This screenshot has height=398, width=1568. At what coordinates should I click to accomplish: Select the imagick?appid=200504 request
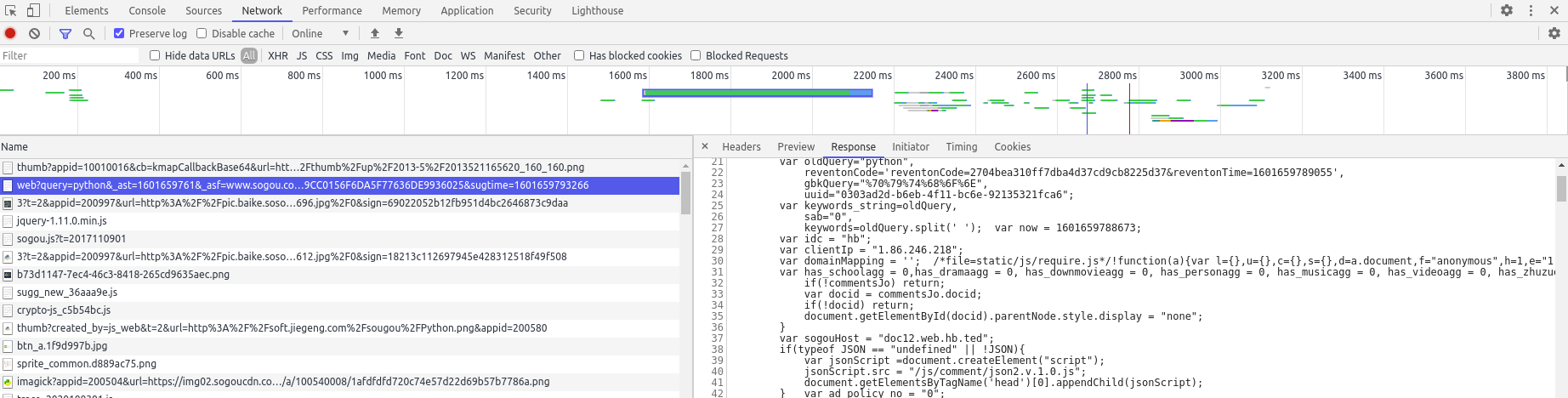(x=340, y=381)
